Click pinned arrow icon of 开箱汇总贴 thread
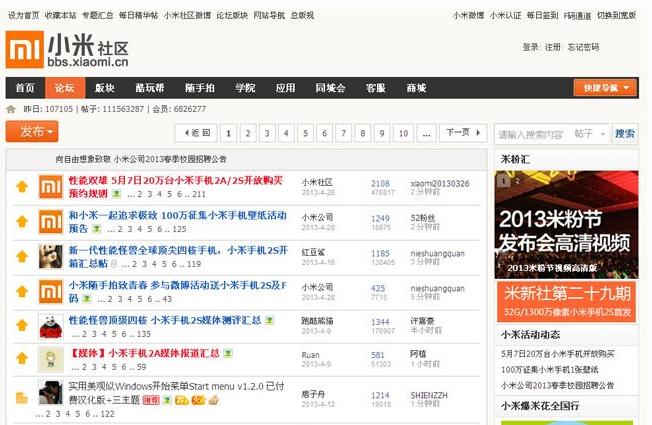Image resolution: width=652 pixels, height=425 pixels. pyautogui.click(x=22, y=257)
